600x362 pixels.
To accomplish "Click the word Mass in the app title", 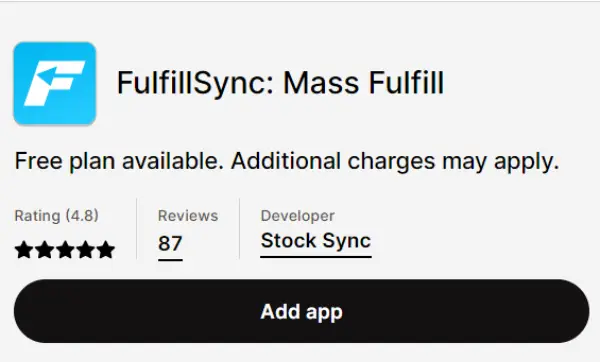I will [x=321, y=83].
